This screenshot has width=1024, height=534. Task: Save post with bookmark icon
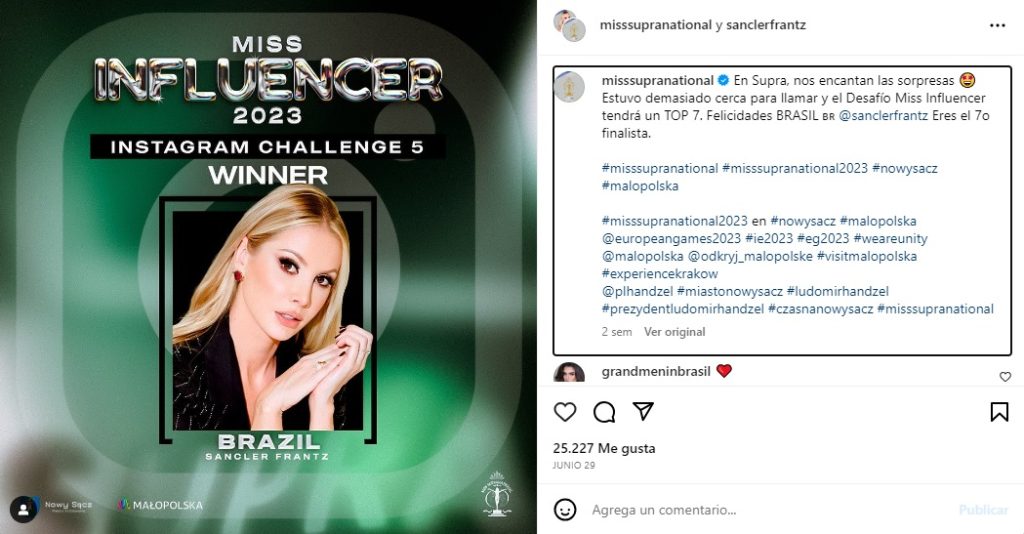click(999, 412)
